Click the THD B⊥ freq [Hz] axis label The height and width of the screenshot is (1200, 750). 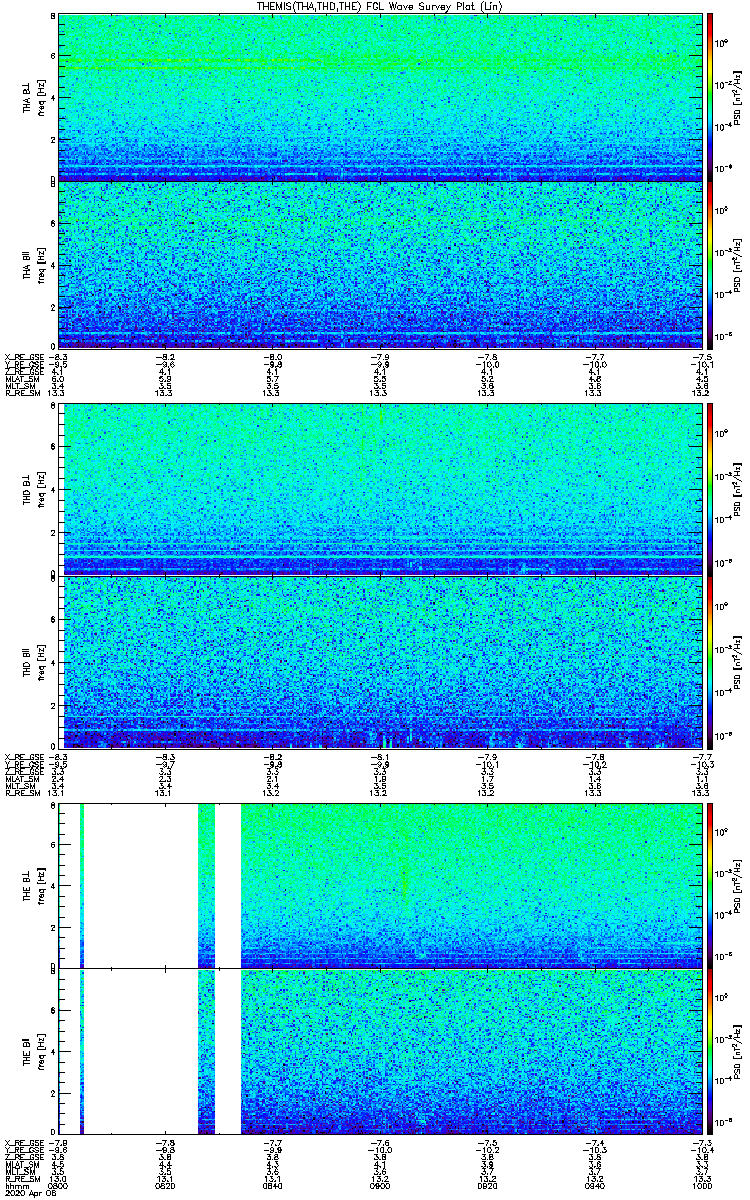[x=40, y=489]
